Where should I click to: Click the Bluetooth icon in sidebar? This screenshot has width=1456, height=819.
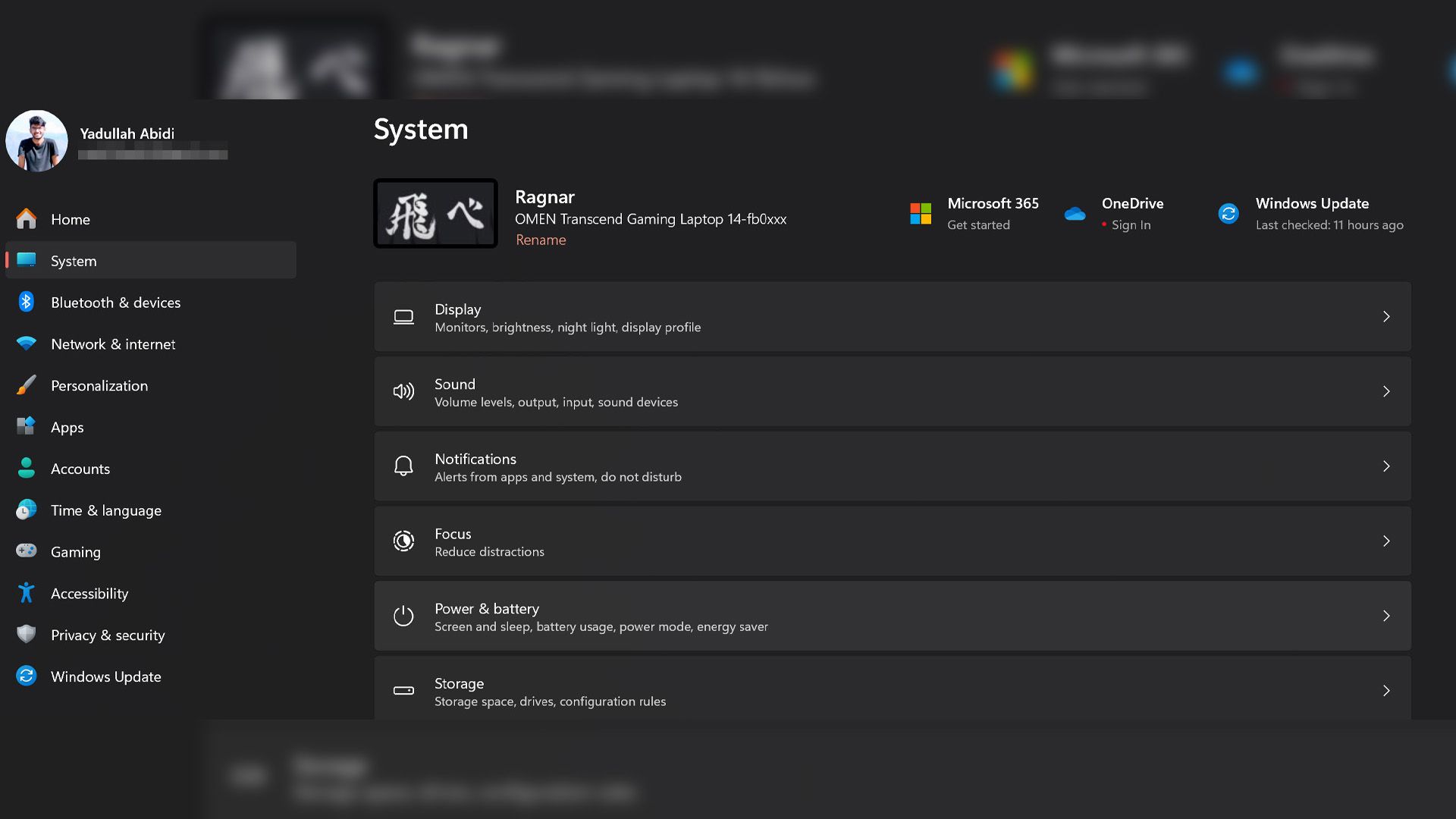(27, 302)
